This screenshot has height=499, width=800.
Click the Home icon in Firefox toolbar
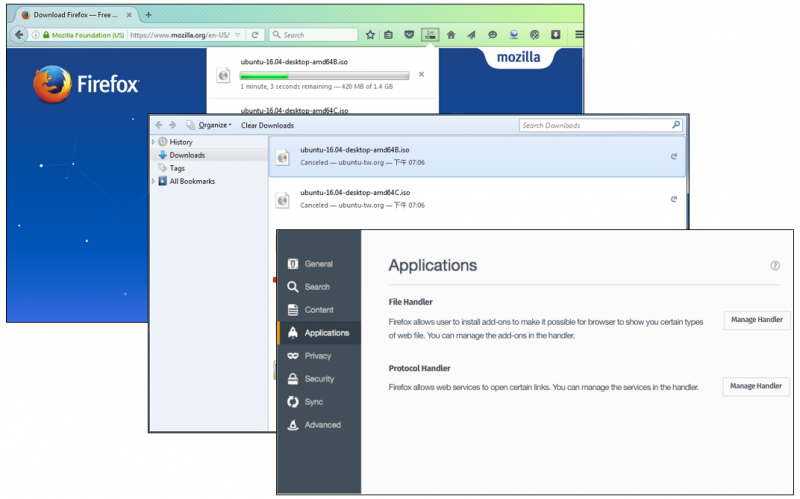451,34
